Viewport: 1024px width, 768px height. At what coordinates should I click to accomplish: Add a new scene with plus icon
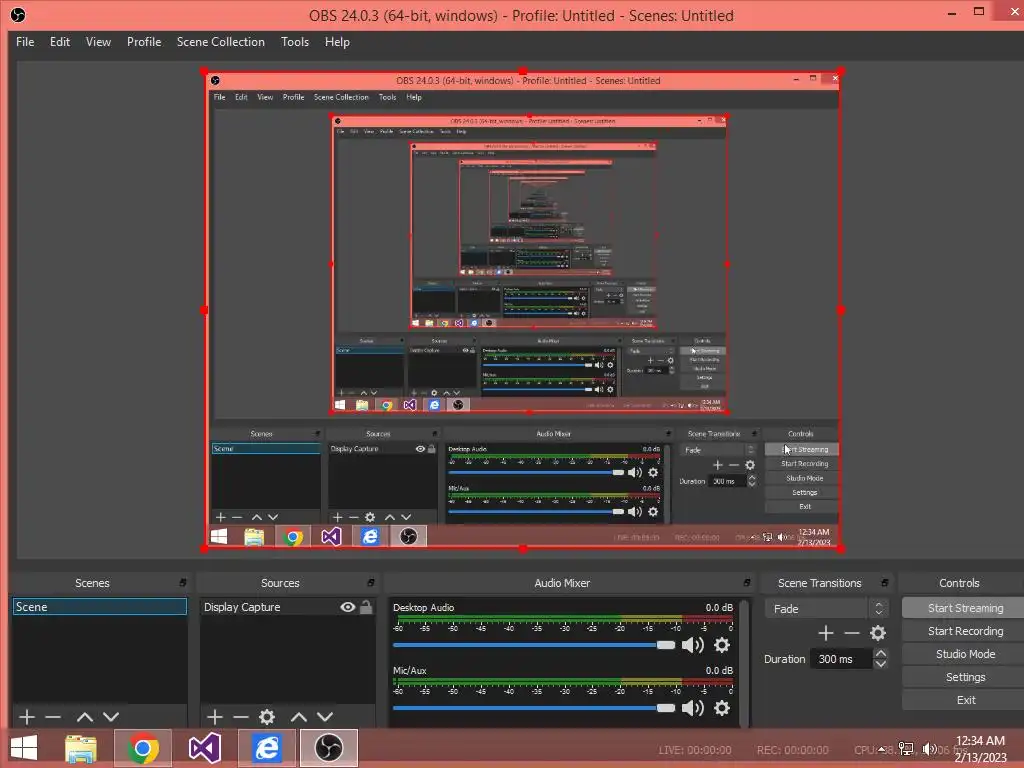(x=27, y=717)
